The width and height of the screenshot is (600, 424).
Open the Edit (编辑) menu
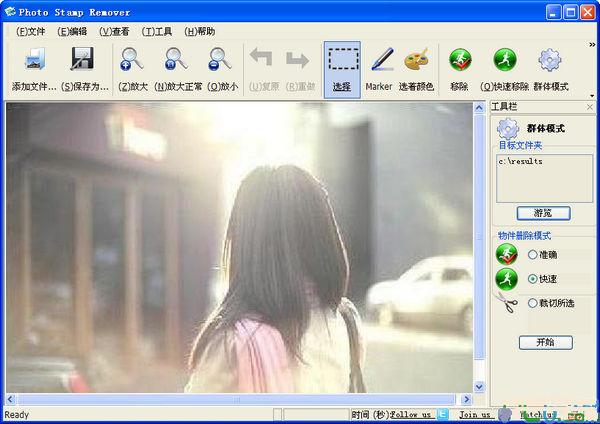[x=72, y=31]
